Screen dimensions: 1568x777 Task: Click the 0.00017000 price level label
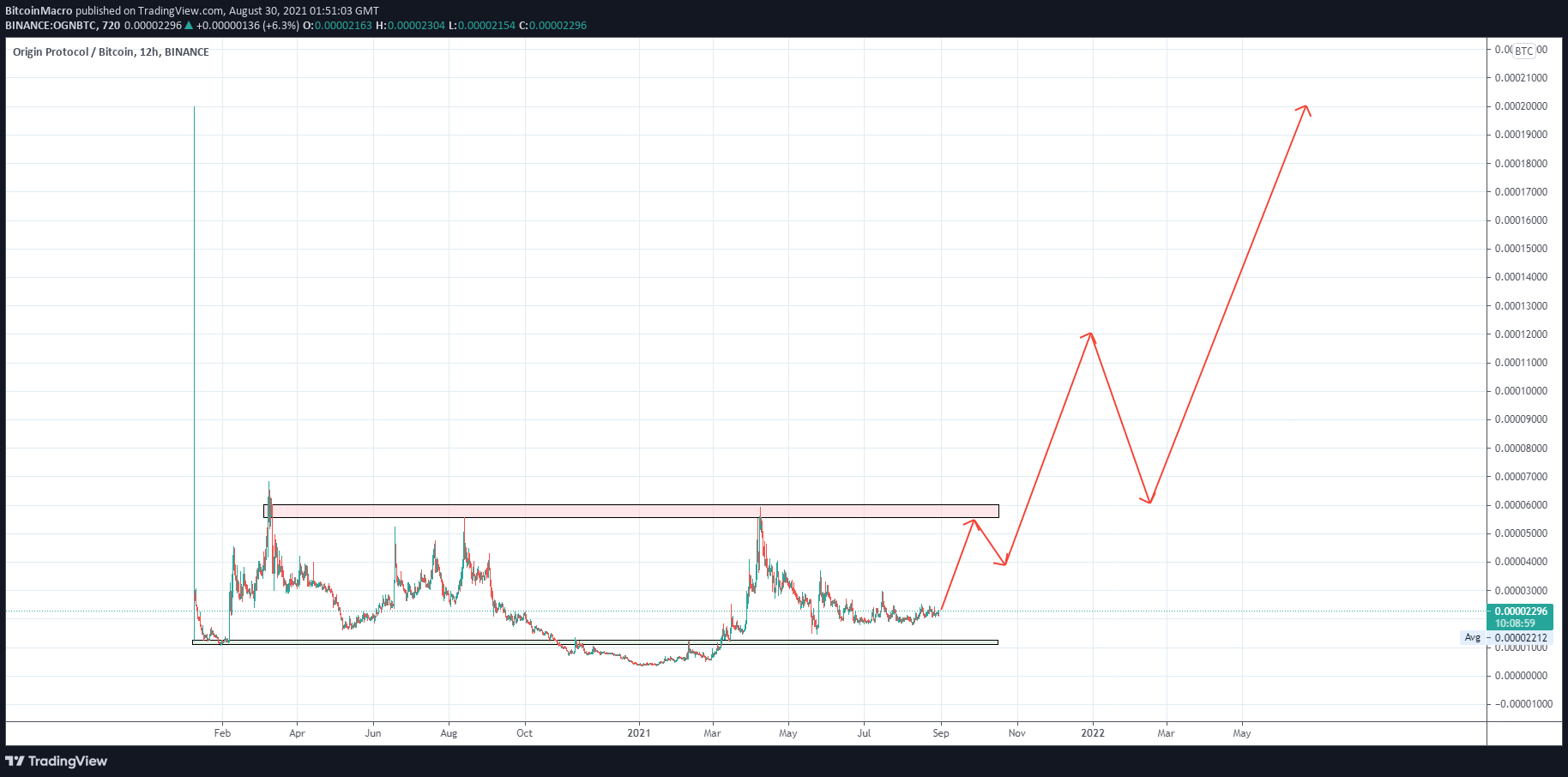(1521, 192)
